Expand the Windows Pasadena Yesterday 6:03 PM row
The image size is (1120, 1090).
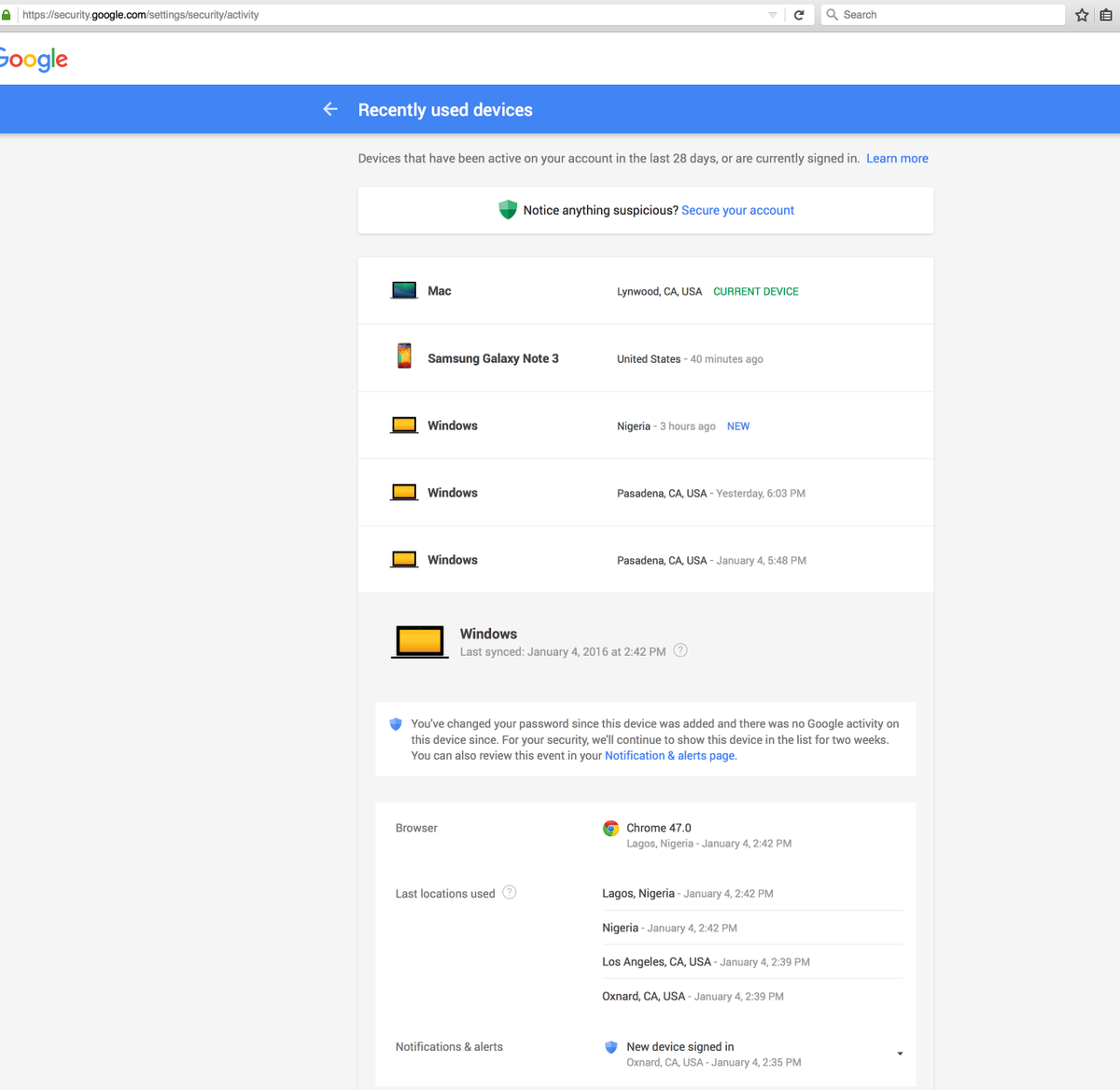[x=646, y=493]
